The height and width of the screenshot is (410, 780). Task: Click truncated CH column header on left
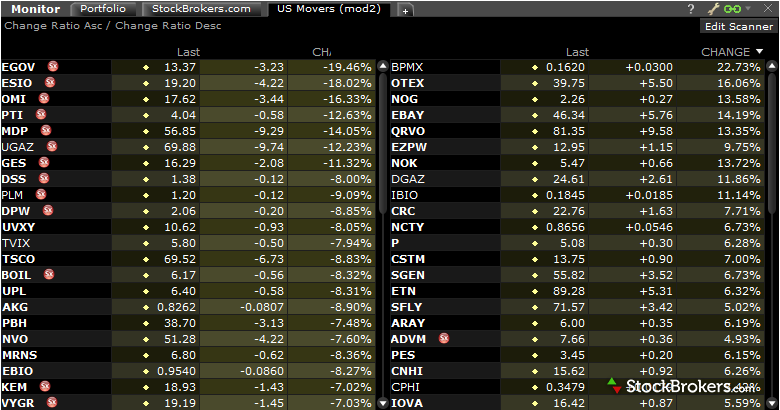321,52
